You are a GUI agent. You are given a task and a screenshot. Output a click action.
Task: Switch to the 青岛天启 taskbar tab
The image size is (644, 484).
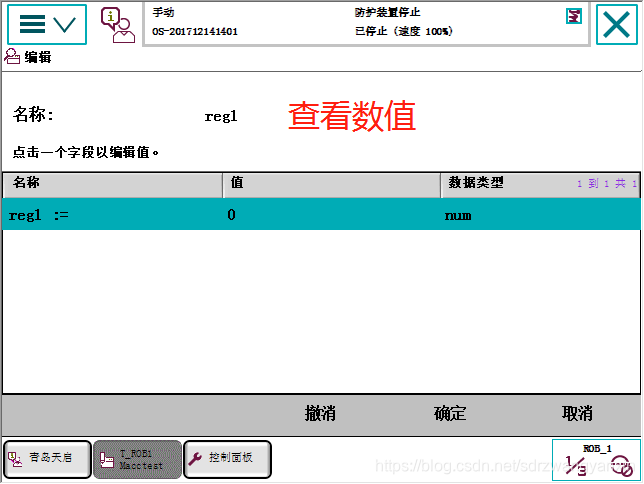coord(47,459)
